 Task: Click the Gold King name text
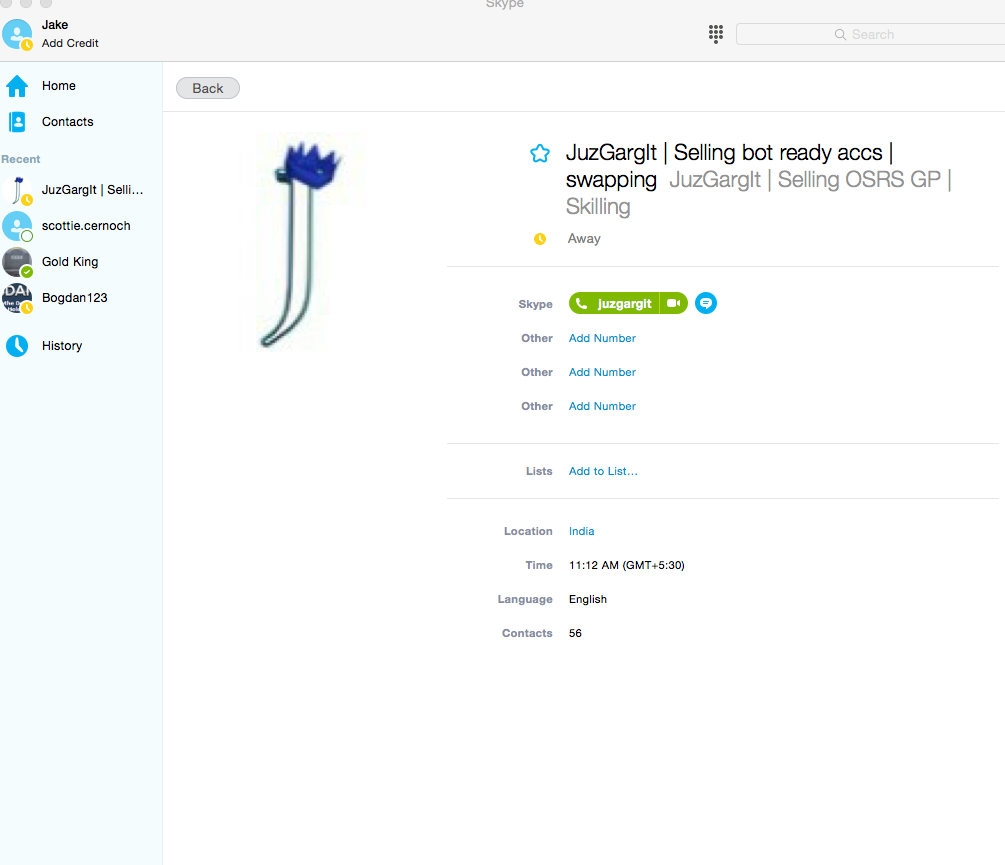coord(70,262)
